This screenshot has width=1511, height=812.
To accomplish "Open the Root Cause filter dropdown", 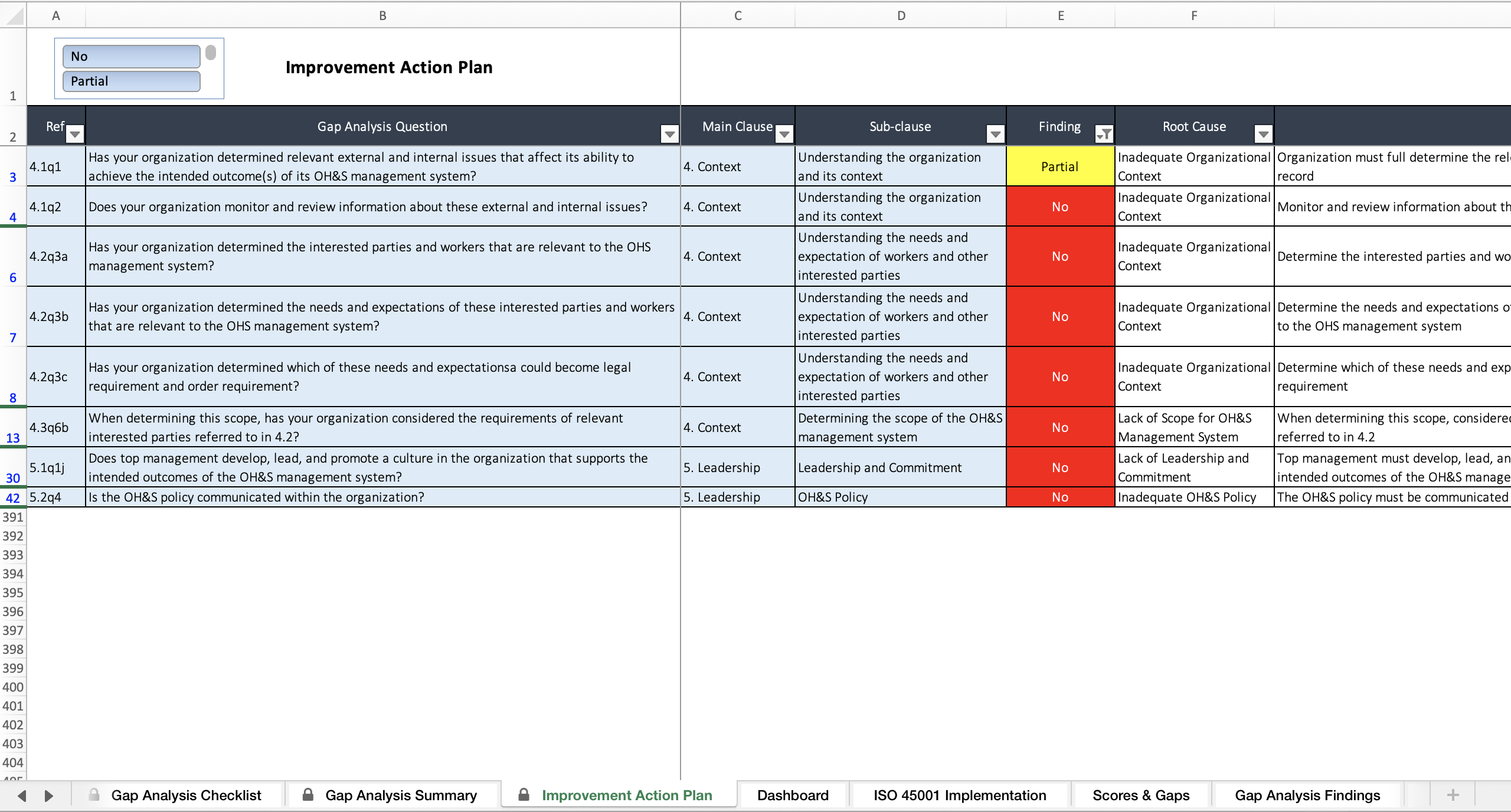I will coord(1263,135).
